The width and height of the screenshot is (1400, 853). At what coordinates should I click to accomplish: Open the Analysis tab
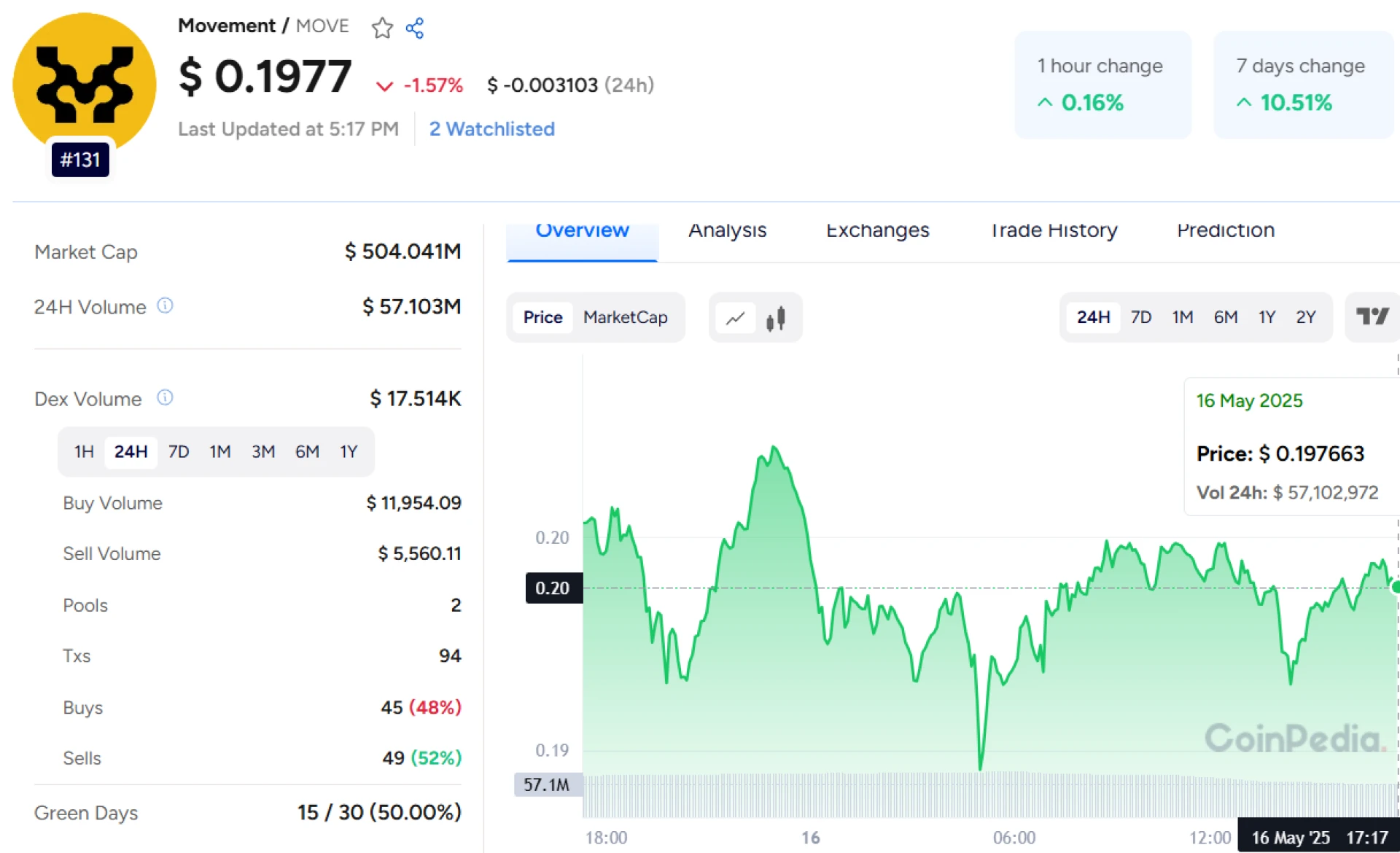pyautogui.click(x=727, y=231)
